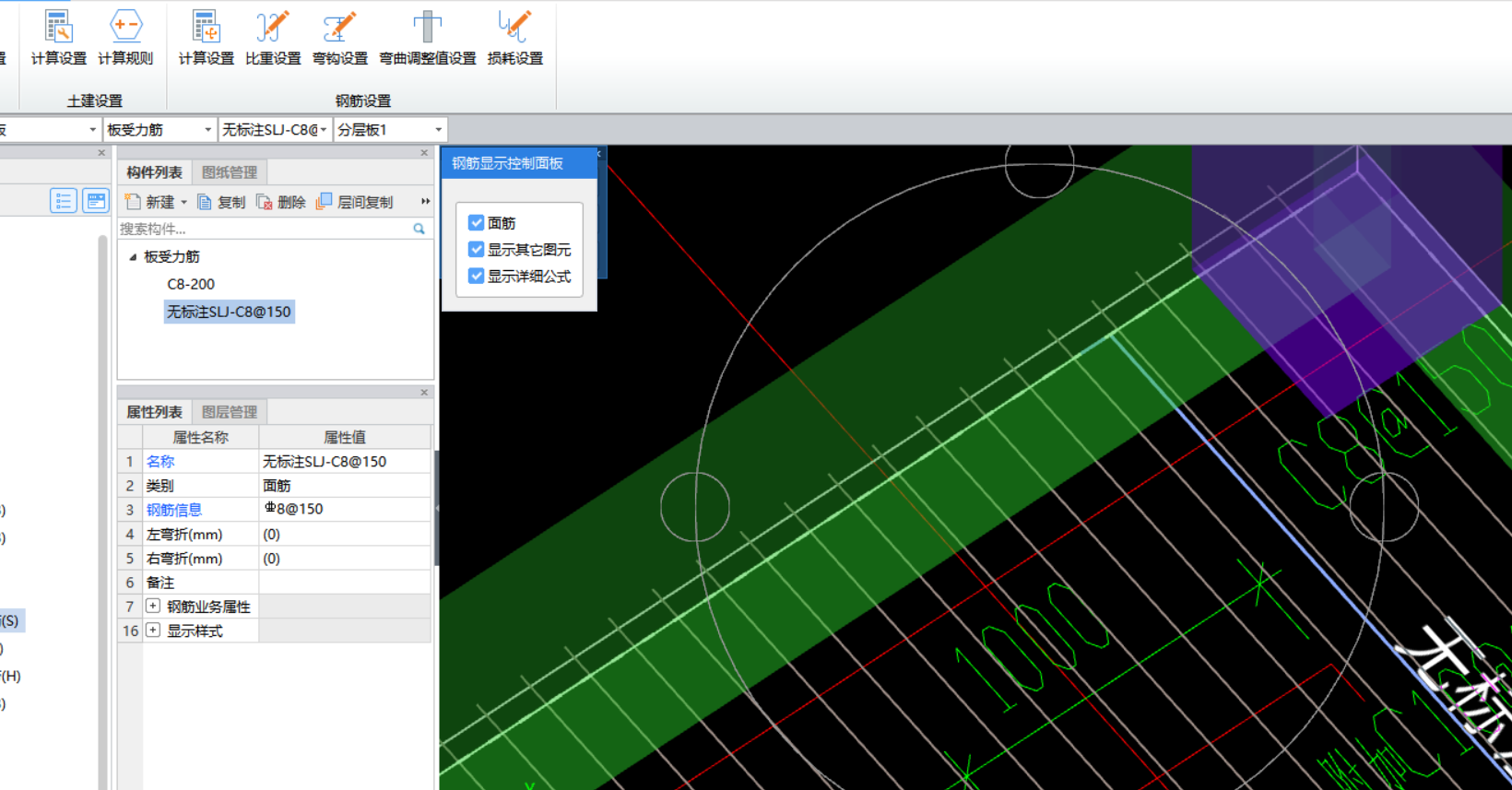Toggle the 面筋 checkbox
Image resolution: width=1512 pixels, height=790 pixels.
pos(477,223)
